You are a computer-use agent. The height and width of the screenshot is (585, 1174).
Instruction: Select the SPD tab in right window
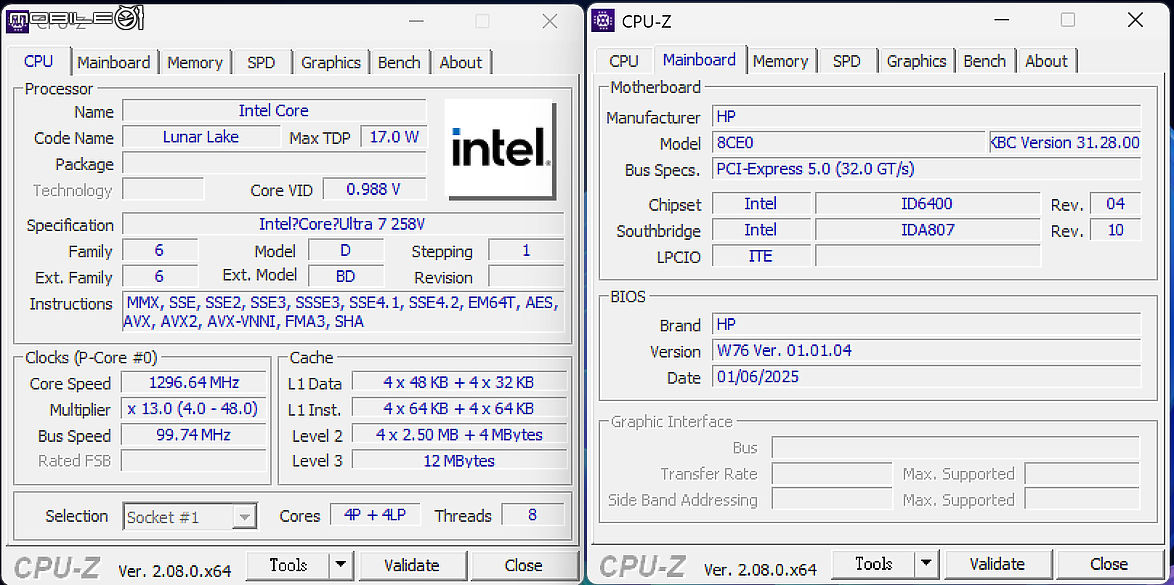[x=847, y=61]
